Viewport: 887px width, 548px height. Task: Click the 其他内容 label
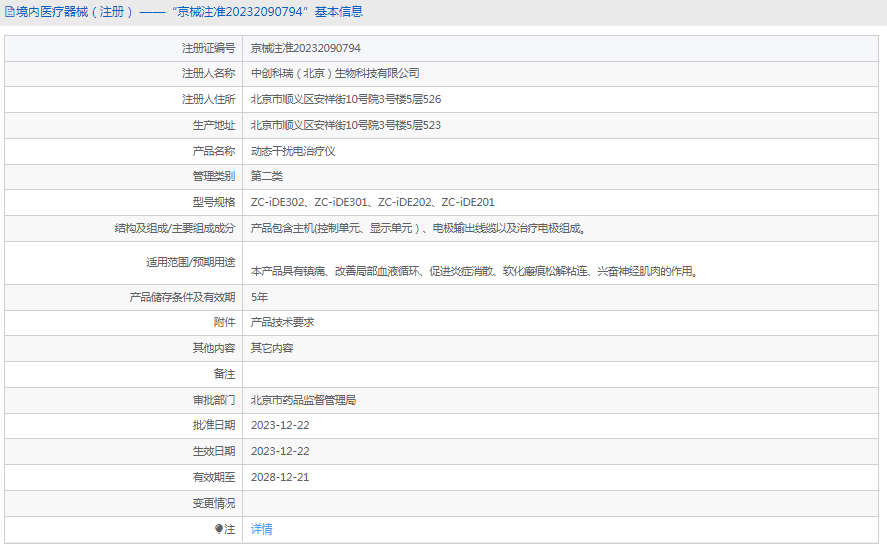214,348
